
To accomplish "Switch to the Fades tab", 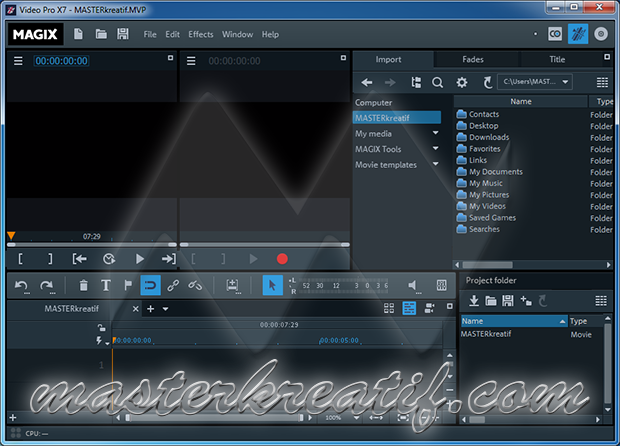I will (x=473, y=59).
